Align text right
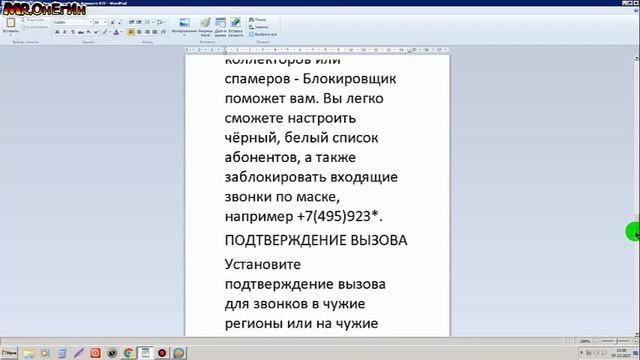Image resolution: width=640 pixels, height=360 pixels. [x=147, y=32]
